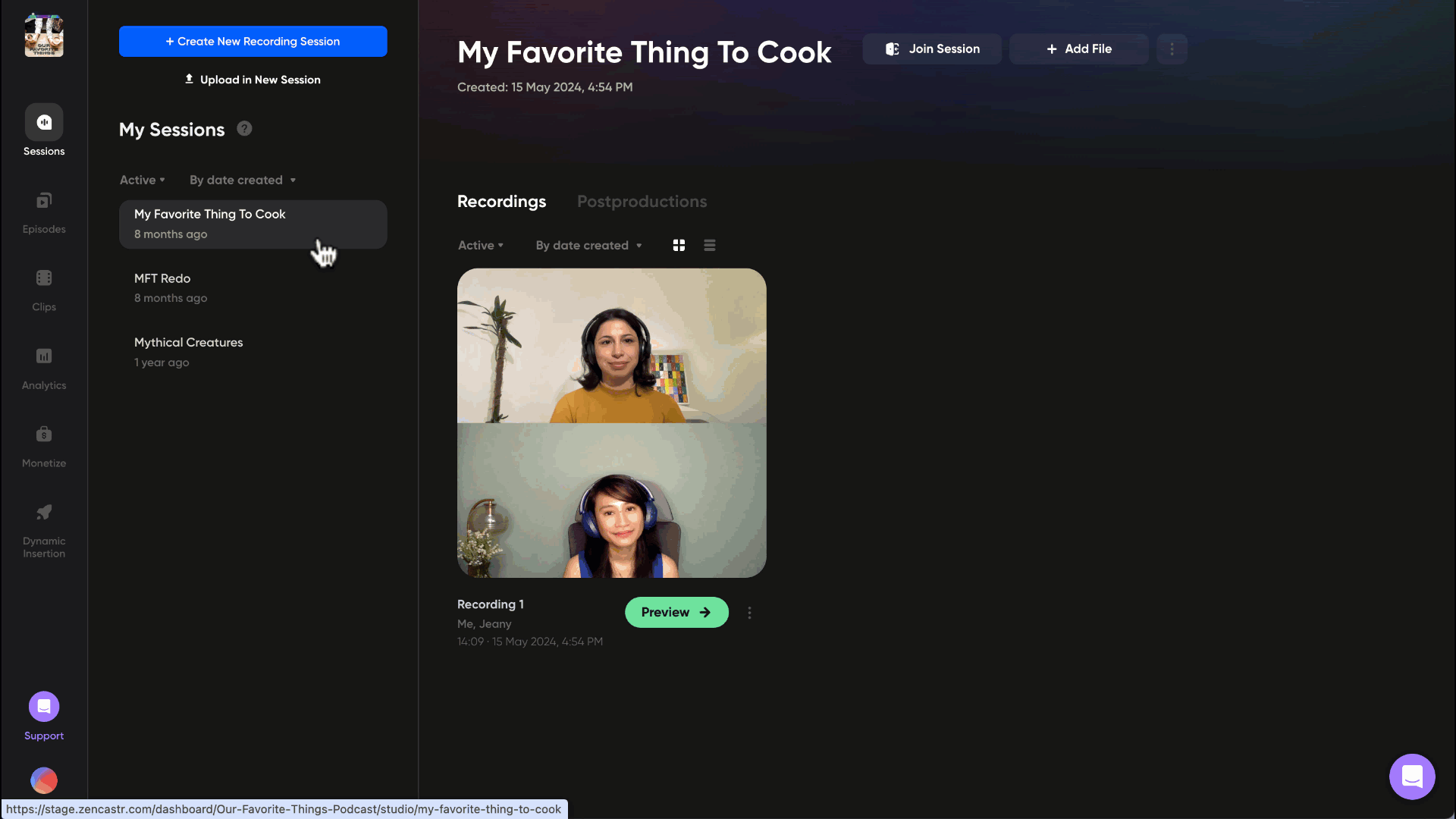
Task: Expand sessions By date created sort
Action: [x=243, y=180]
